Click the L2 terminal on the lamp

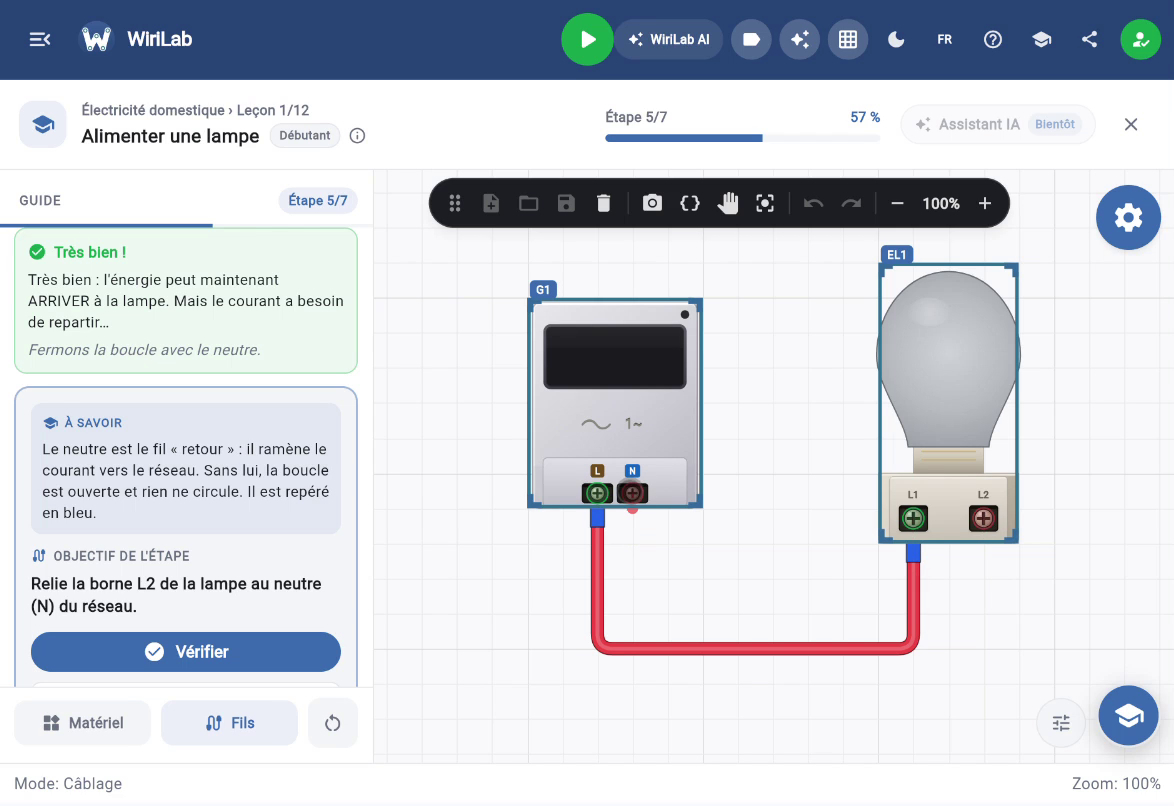[983, 518]
